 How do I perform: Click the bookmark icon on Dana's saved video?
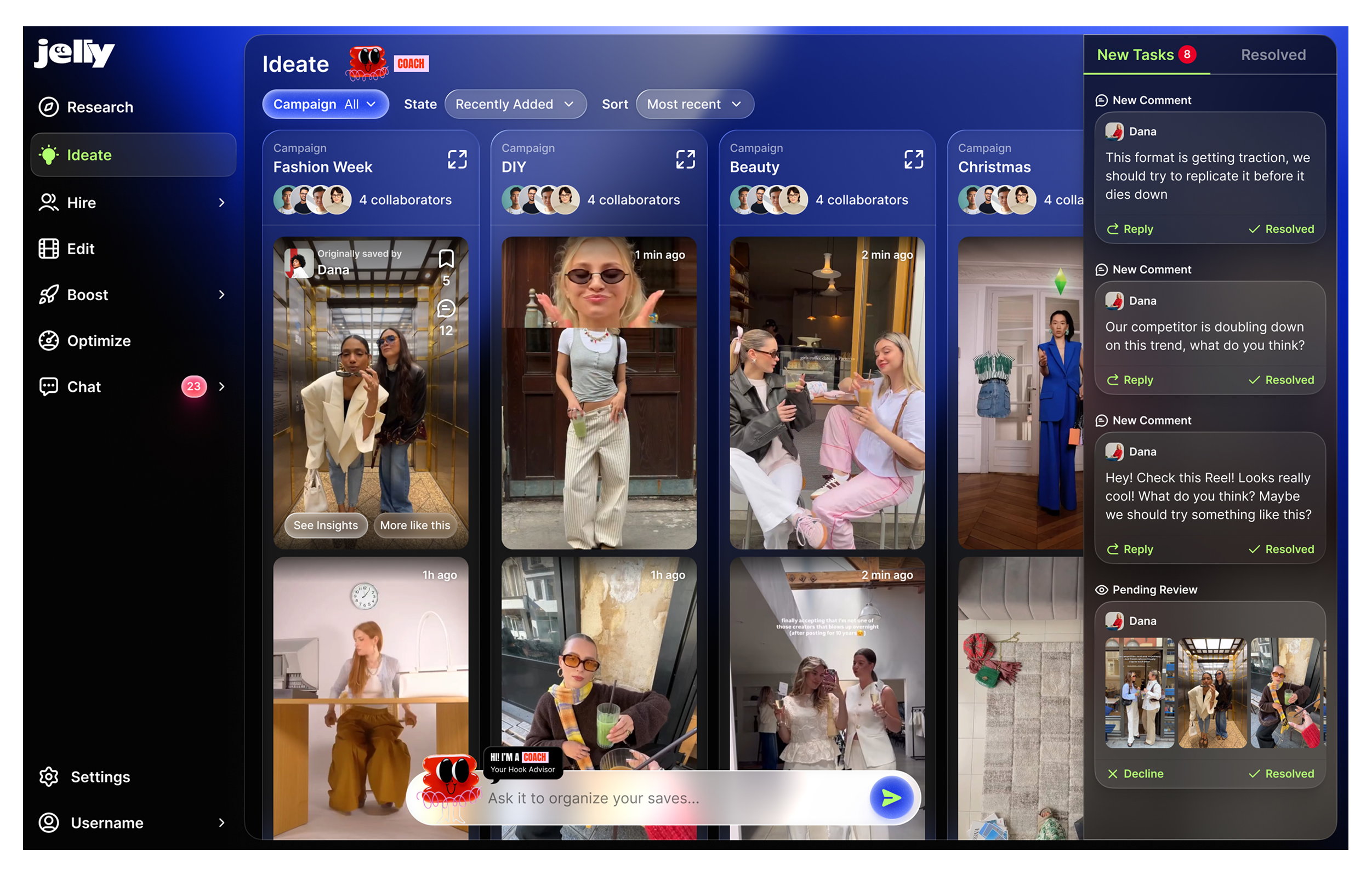pos(446,259)
